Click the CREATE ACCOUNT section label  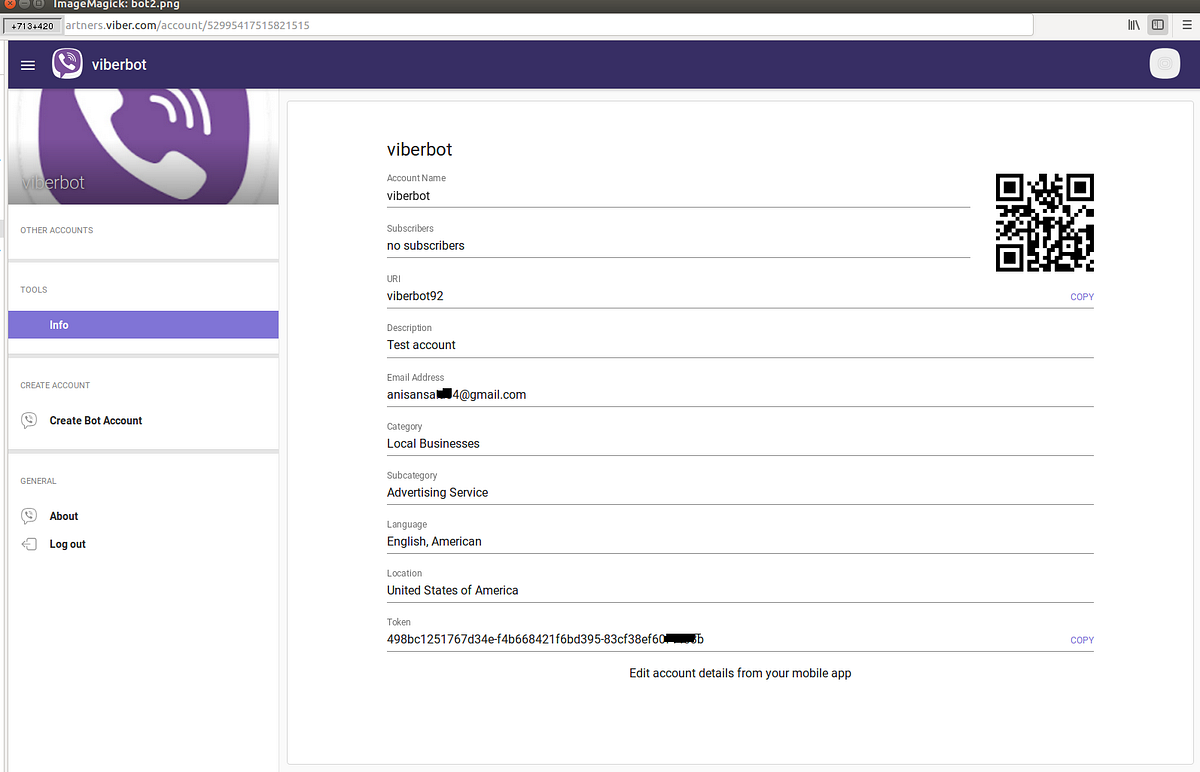[x=55, y=385]
